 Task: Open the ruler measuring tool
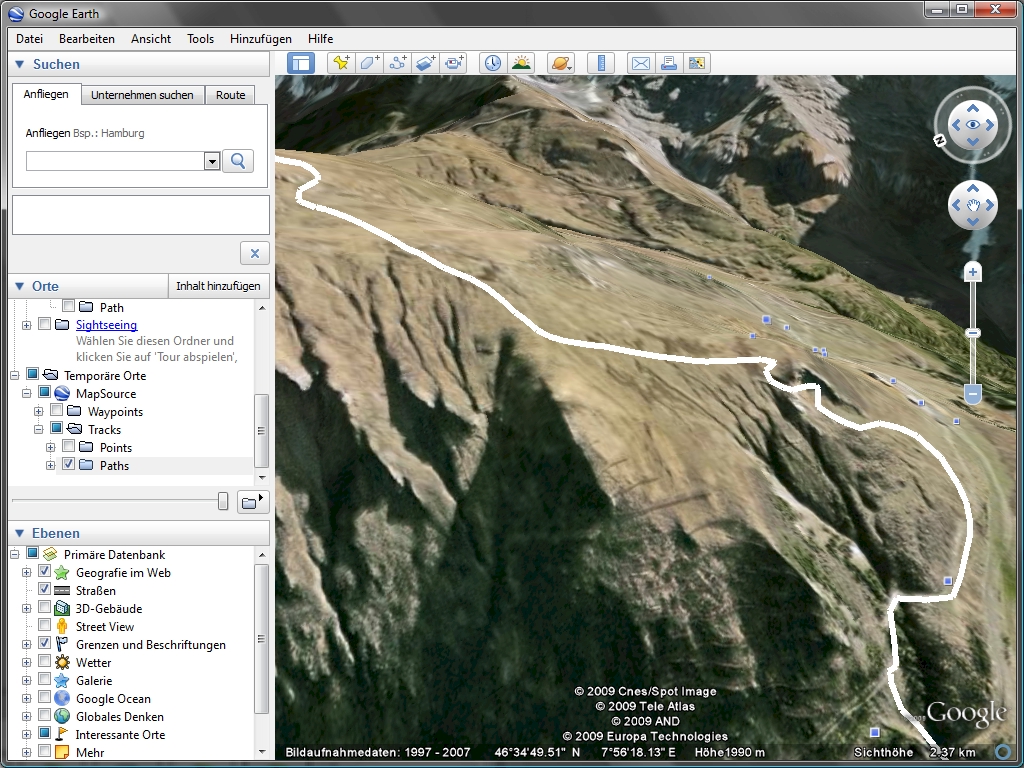click(601, 63)
